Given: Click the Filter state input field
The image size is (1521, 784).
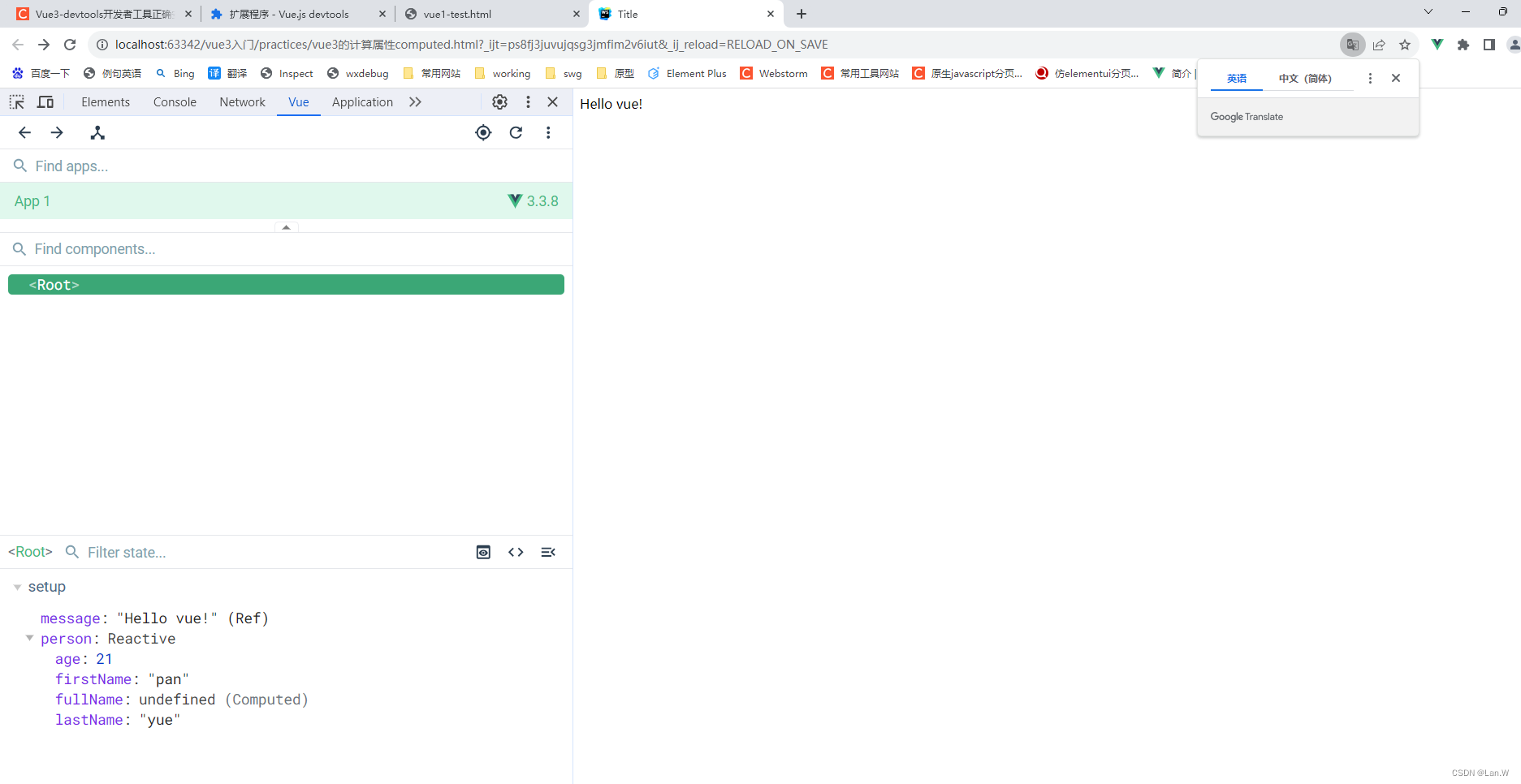Looking at the screenshot, I should click(x=162, y=552).
